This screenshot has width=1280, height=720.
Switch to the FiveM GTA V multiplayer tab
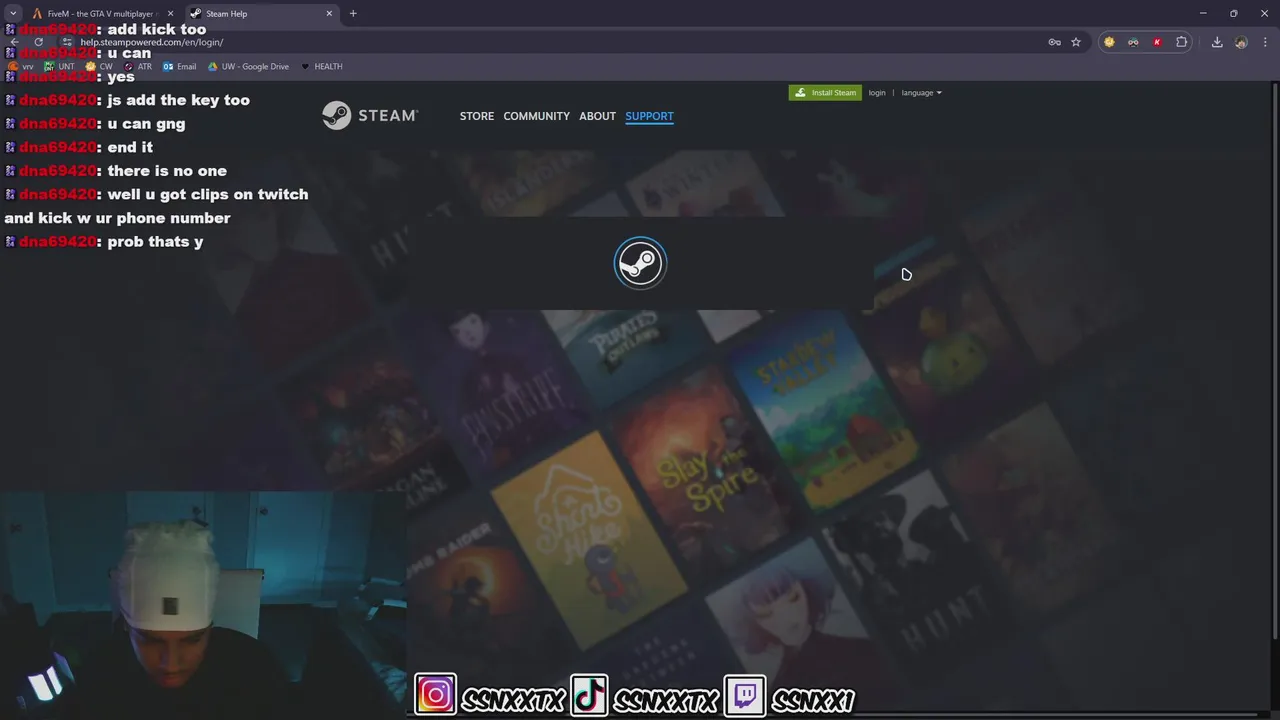[101, 13]
